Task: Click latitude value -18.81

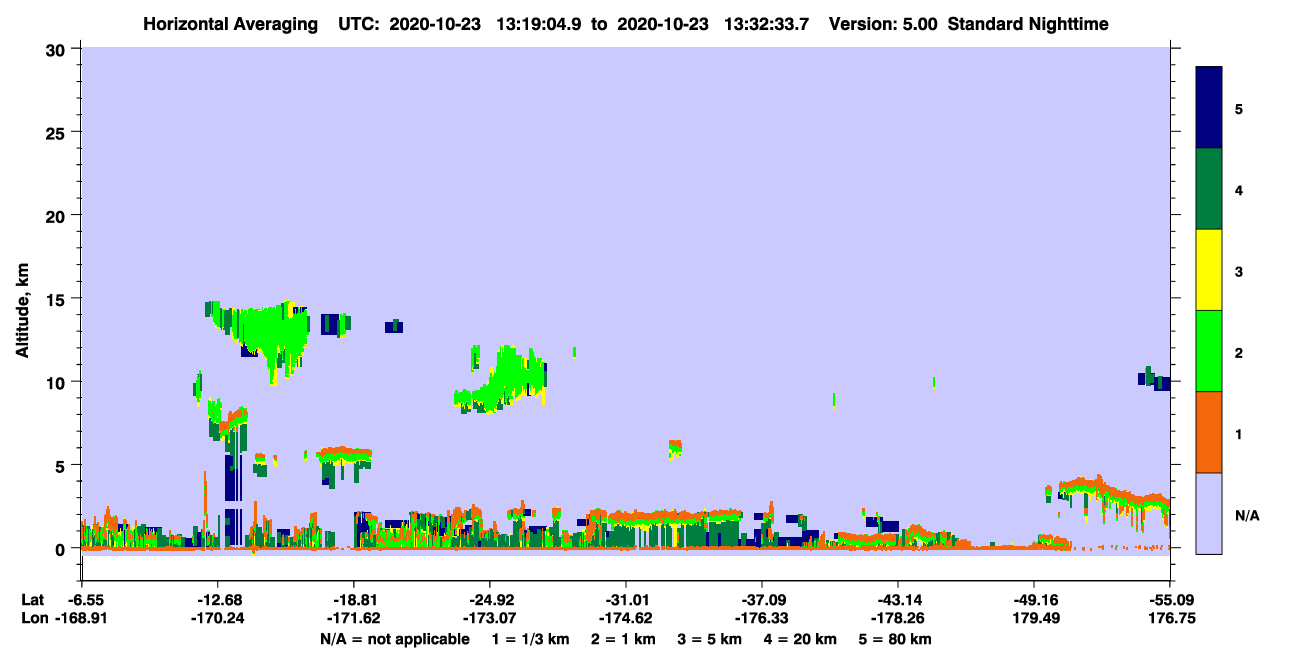Action: (x=354, y=600)
